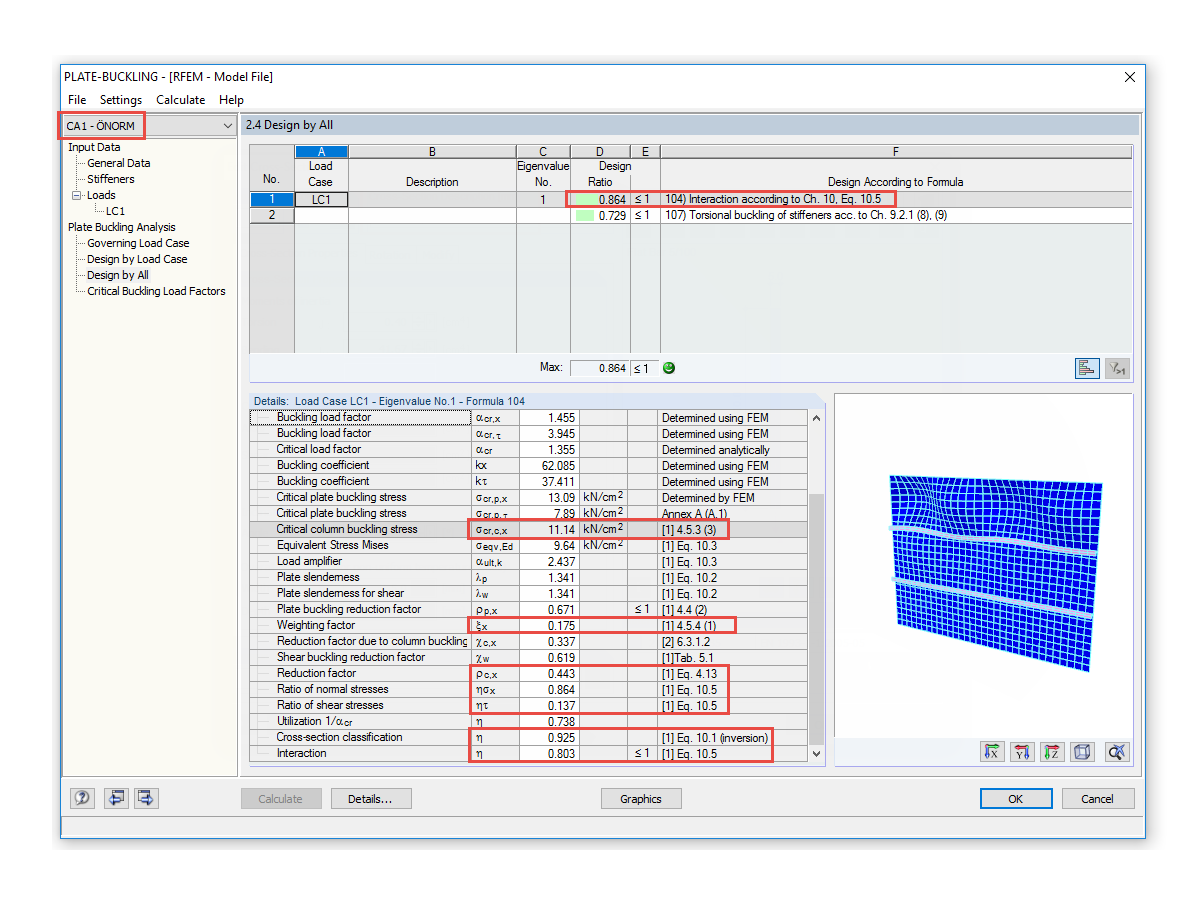The height and width of the screenshot is (900, 1200).
Task: Click Utilization 1/αcr row
Action: (x=528, y=721)
